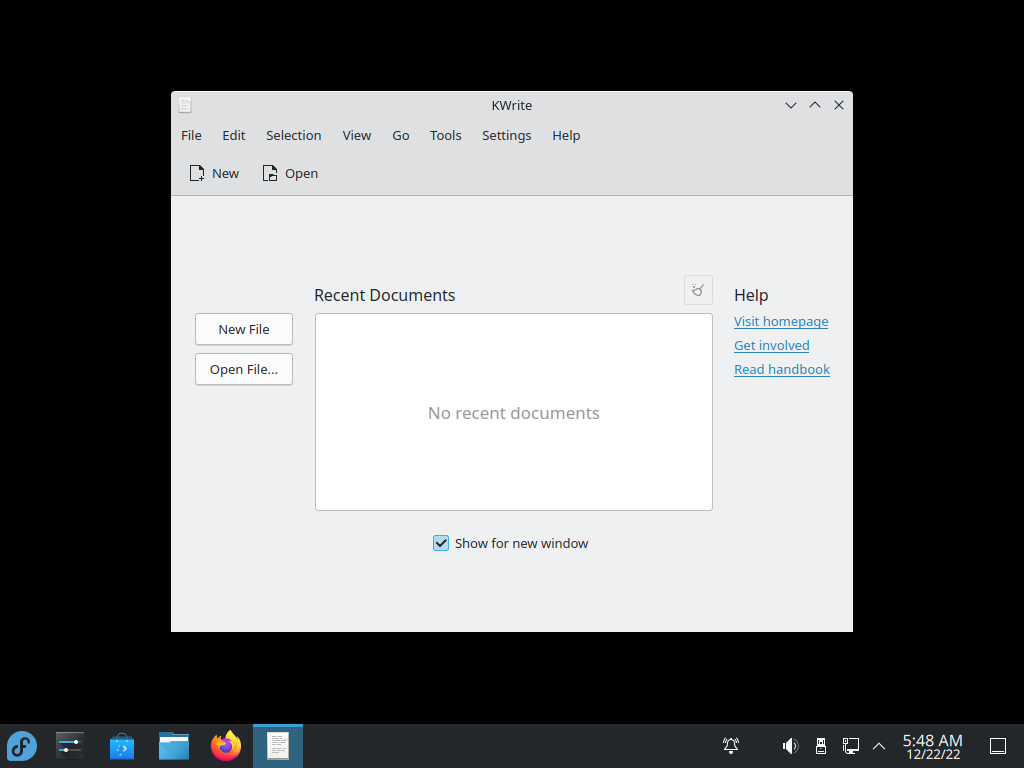Launch Firefox from the taskbar
Viewport: 1024px width, 768px height.
pyautogui.click(x=226, y=746)
